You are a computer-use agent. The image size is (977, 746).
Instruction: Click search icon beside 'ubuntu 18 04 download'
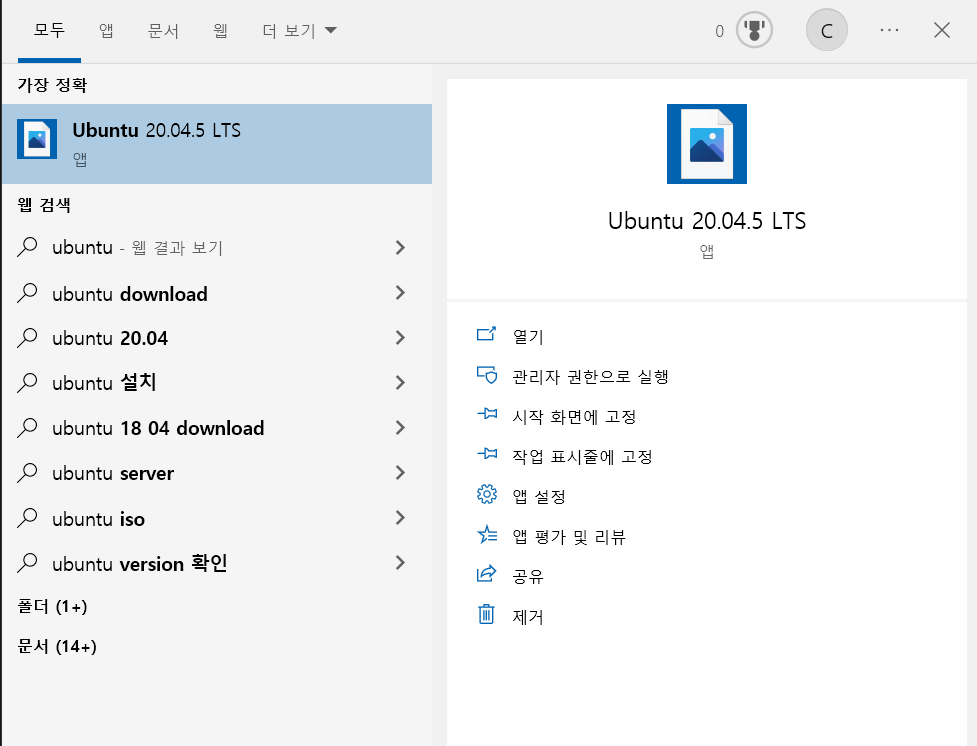(27, 428)
